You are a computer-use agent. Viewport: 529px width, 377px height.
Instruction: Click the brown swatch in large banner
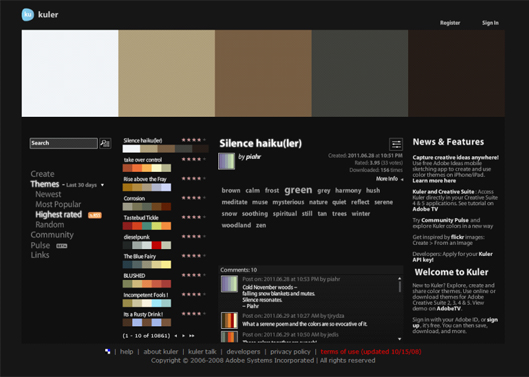(x=263, y=73)
